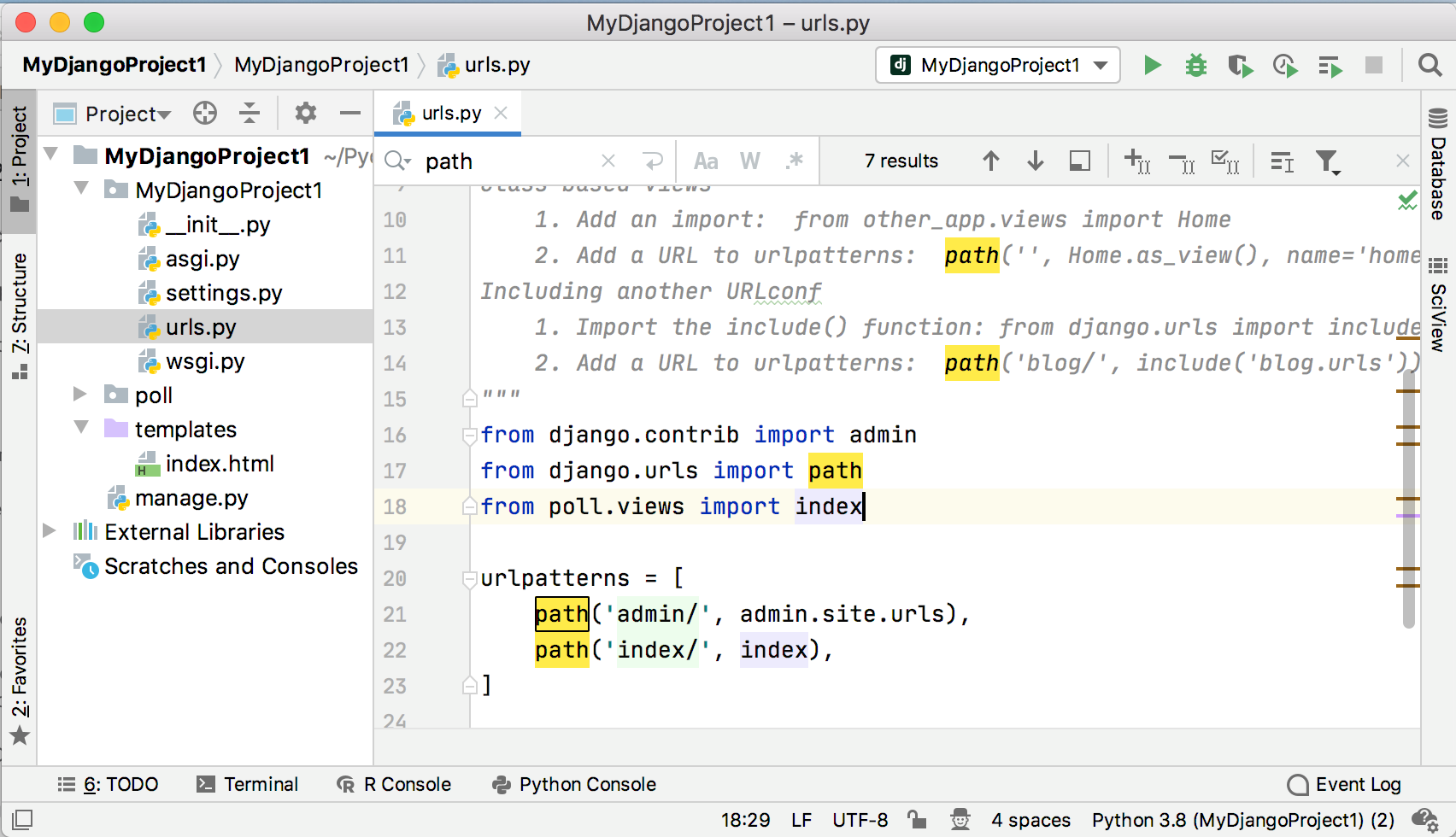Collapse the templates folder
The width and height of the screenshot is (1456, 837).
pyautogui.click(x=79, y=429)
